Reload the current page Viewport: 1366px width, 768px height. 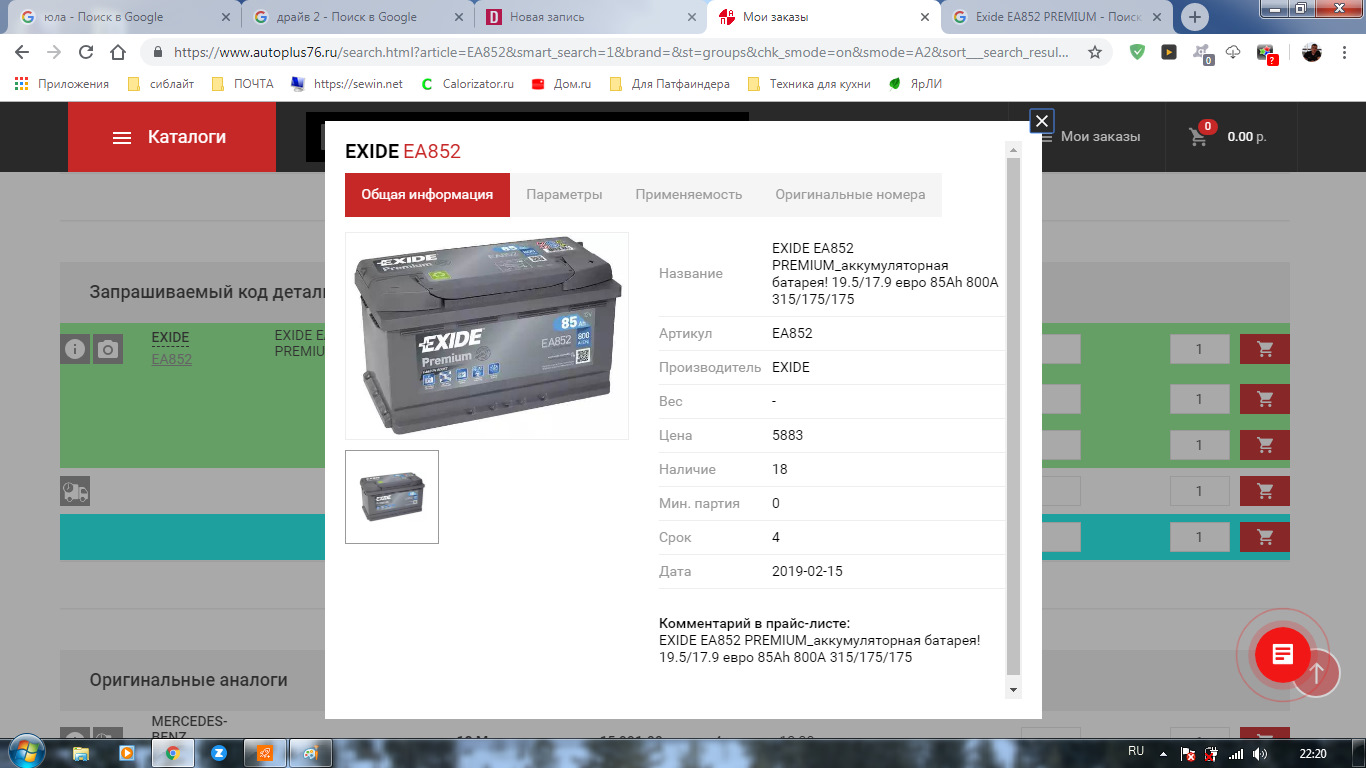click(86, 52)
